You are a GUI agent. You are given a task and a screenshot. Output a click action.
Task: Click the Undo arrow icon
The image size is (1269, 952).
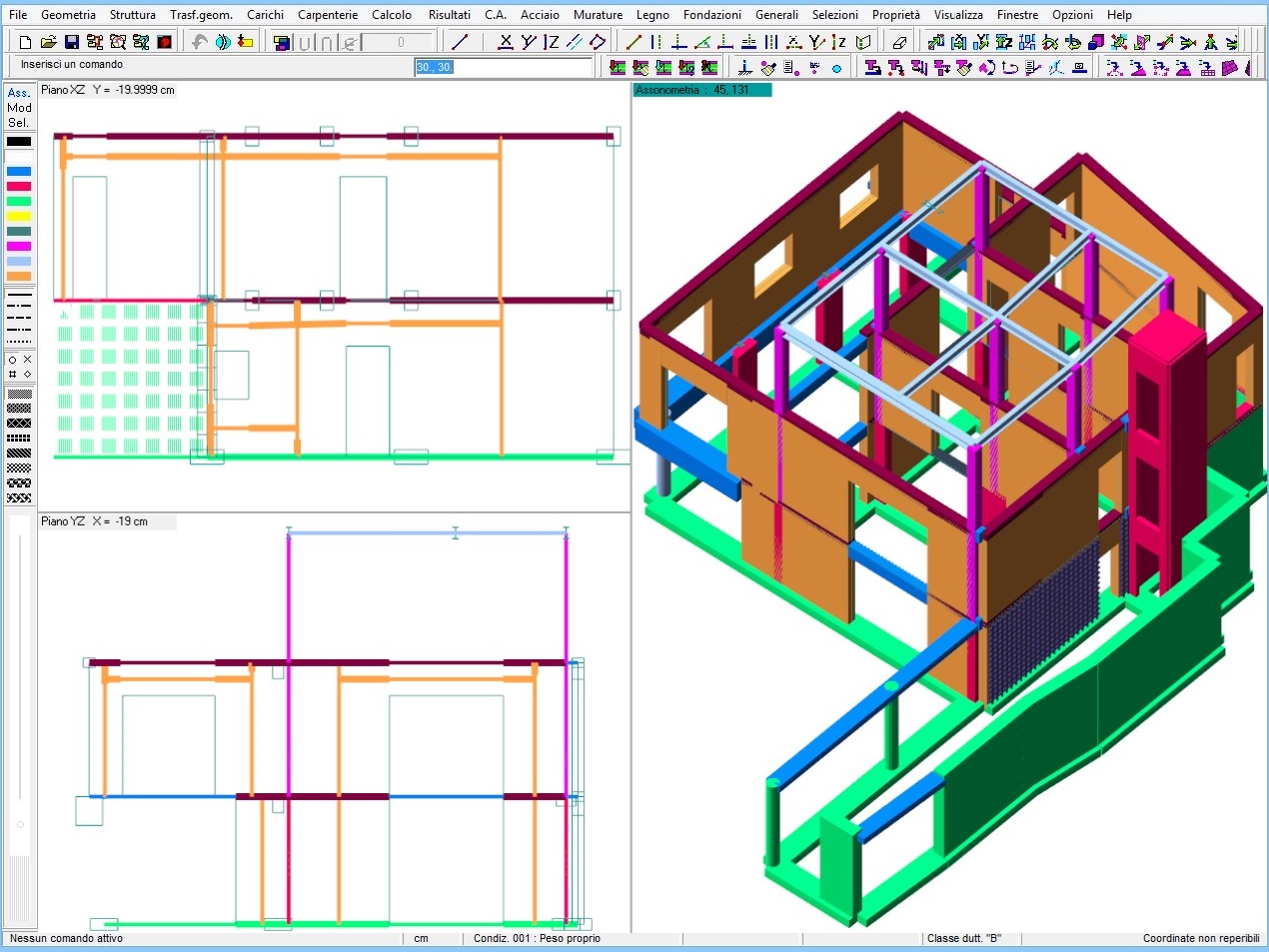[x=200, y=42]
